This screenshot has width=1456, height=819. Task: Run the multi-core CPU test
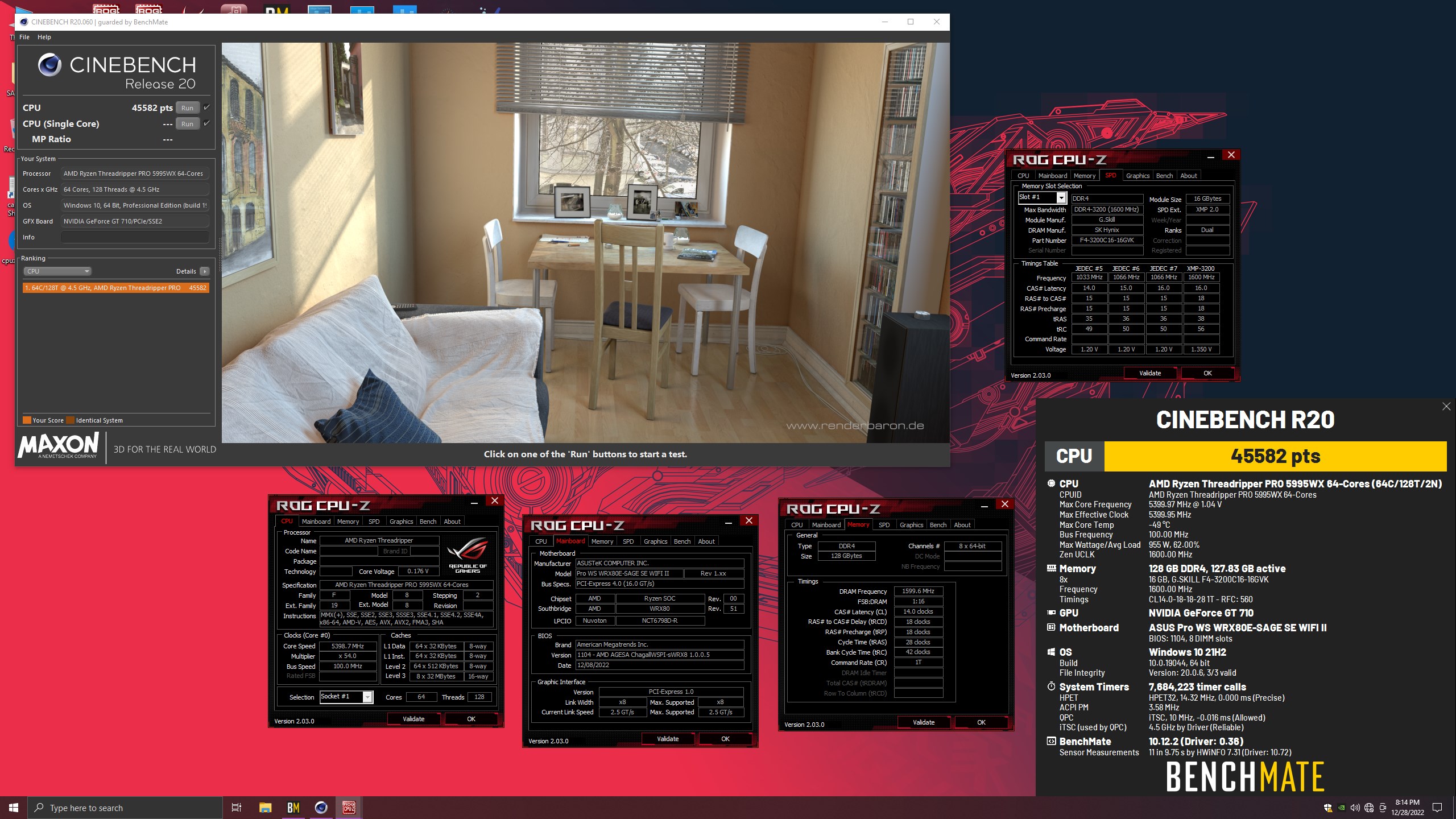(187, 108)
